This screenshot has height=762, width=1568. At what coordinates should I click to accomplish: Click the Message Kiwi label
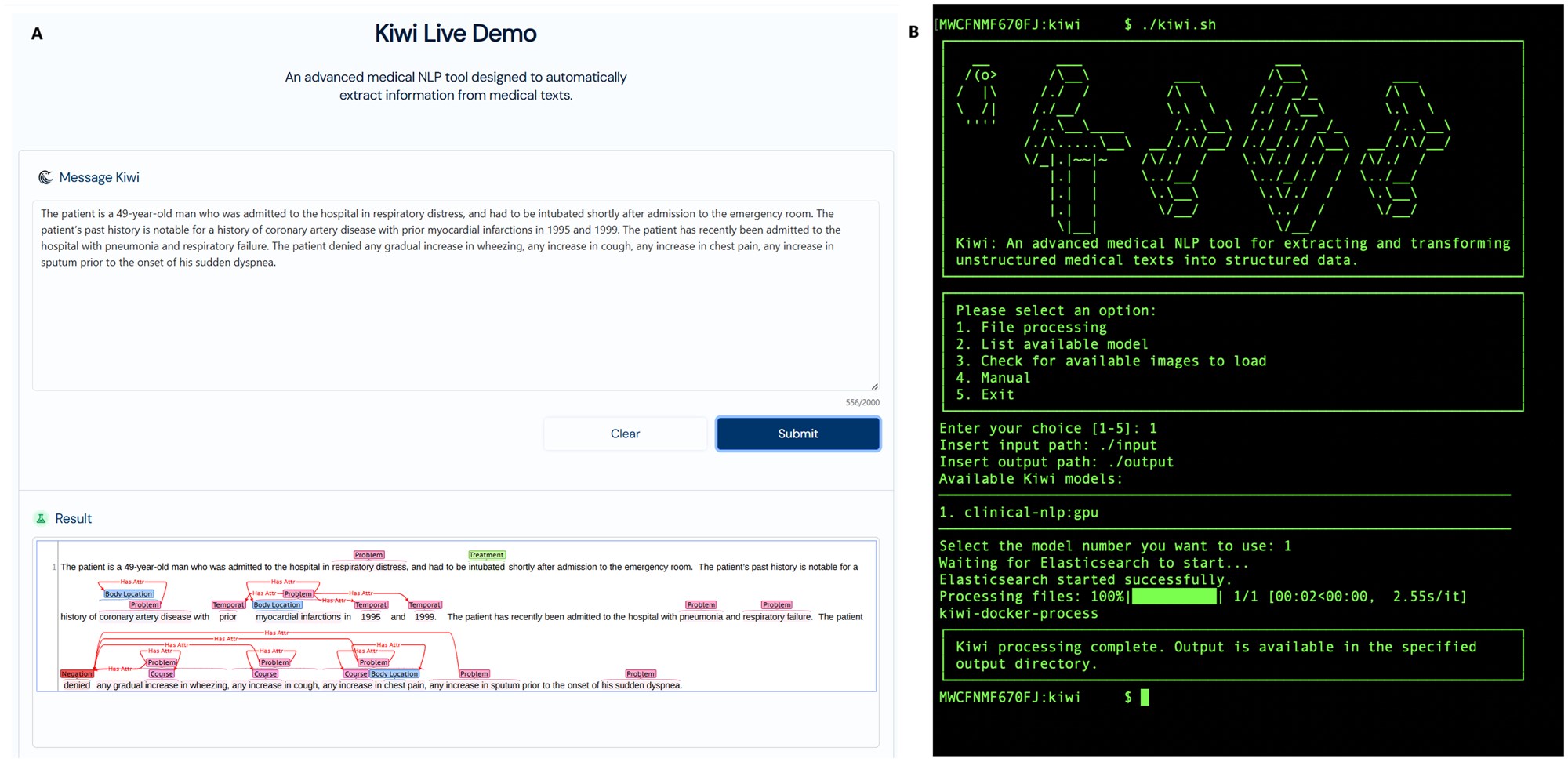(x=100, y=177)
